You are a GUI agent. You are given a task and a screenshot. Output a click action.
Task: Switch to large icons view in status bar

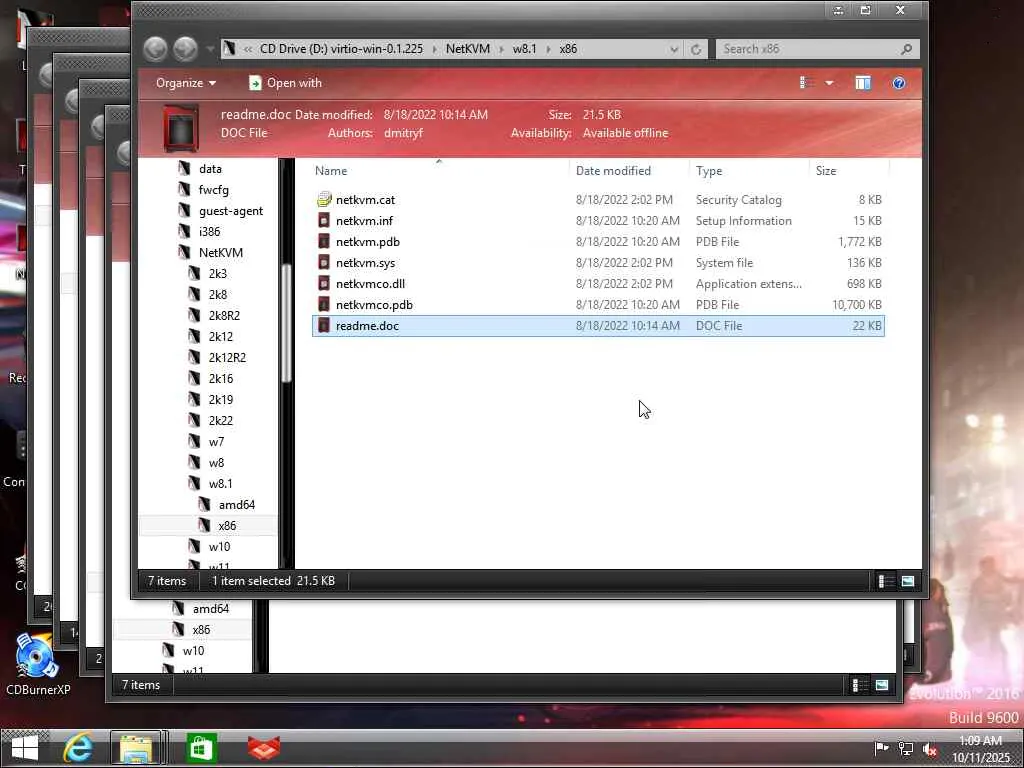[908, 581]
